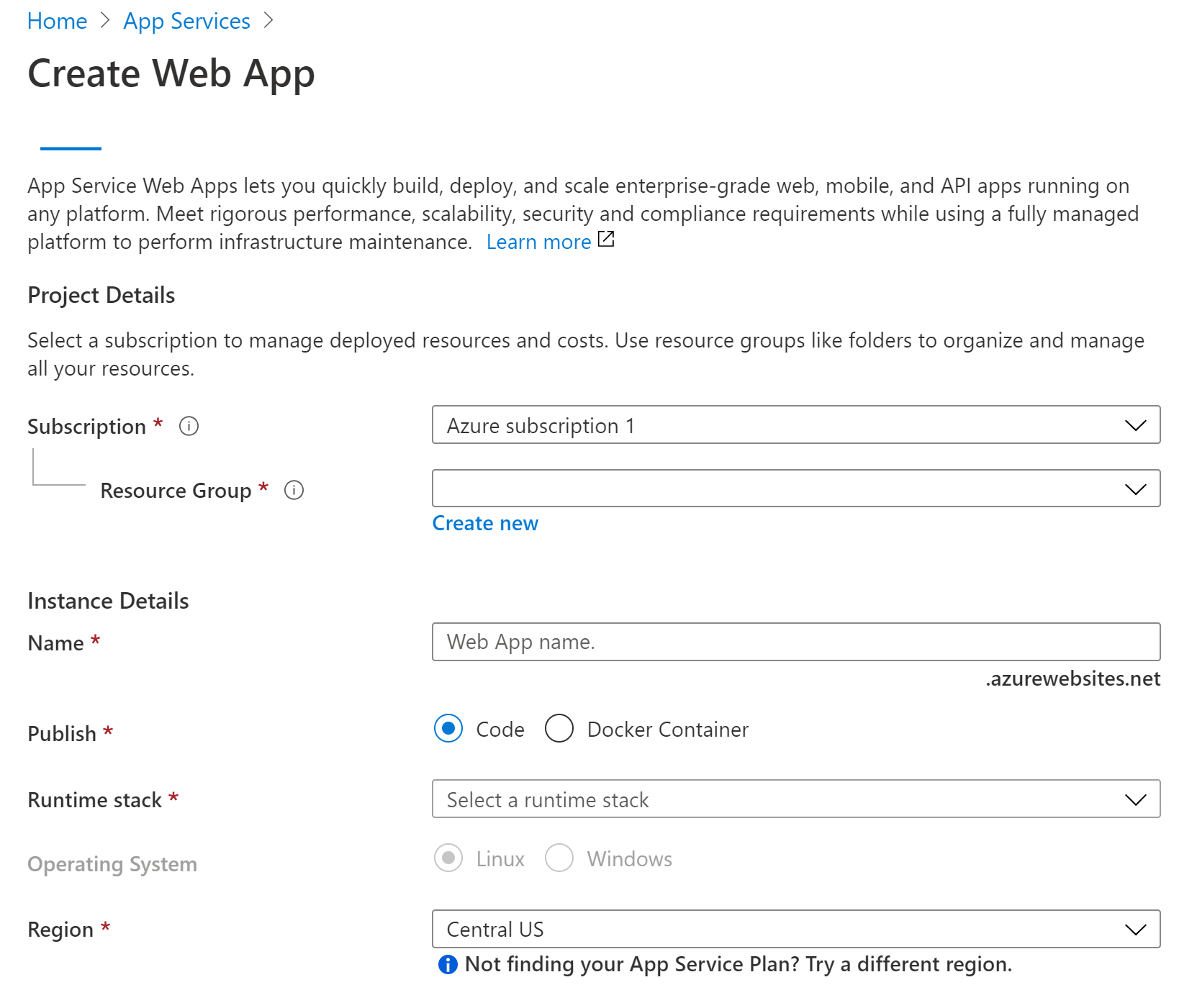
Task: Click the external link icon beside Learn more
Action: [606, 239]
